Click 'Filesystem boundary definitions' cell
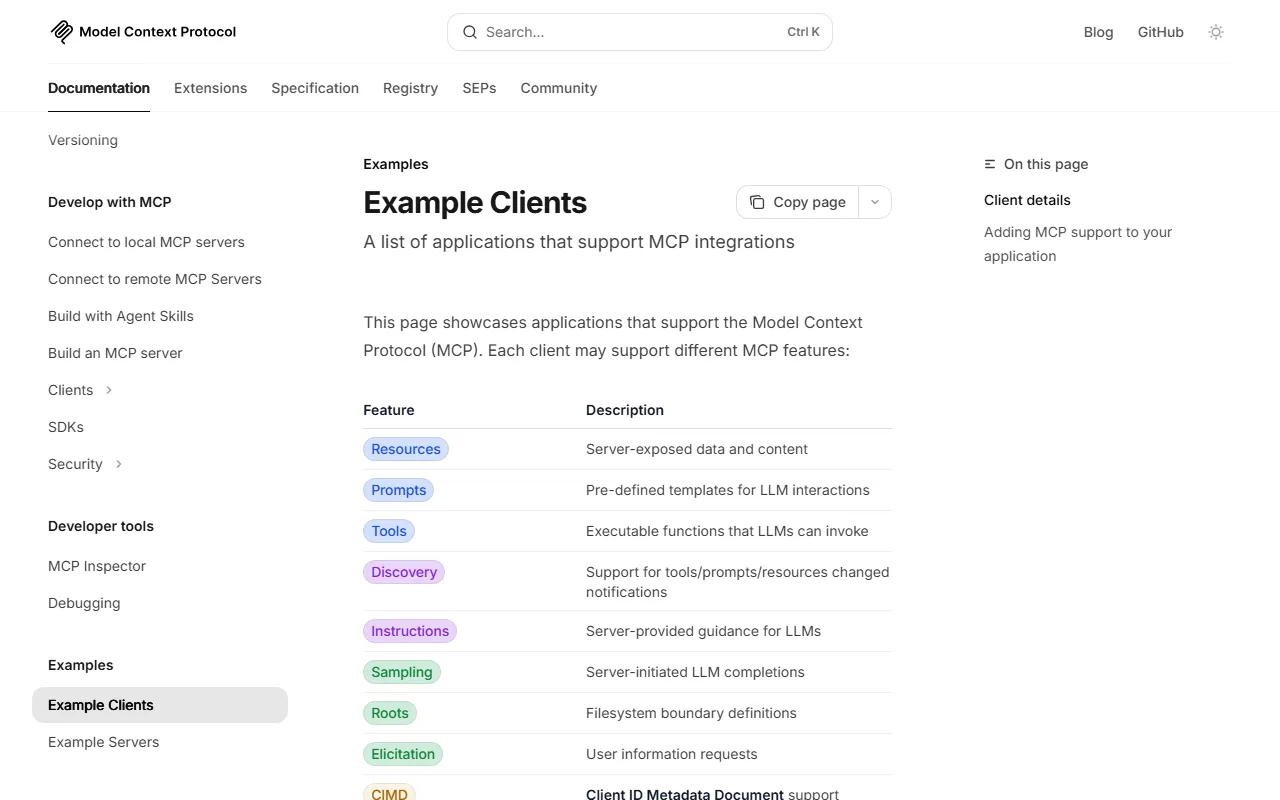Image resolution: width=1280 pixels, height=800 pixels. (691, 713)
